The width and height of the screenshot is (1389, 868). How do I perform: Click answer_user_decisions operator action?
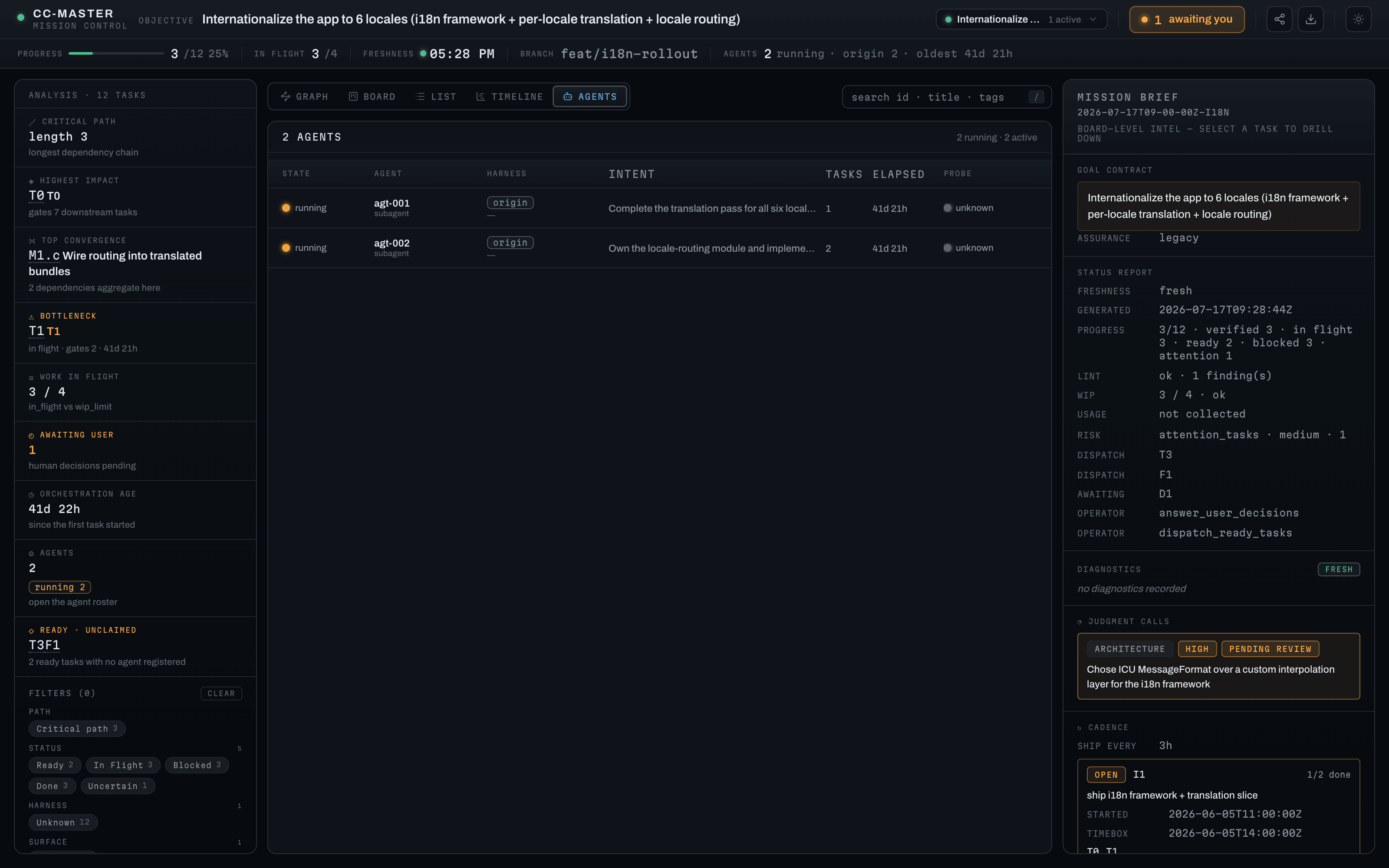pos(1228,513)
